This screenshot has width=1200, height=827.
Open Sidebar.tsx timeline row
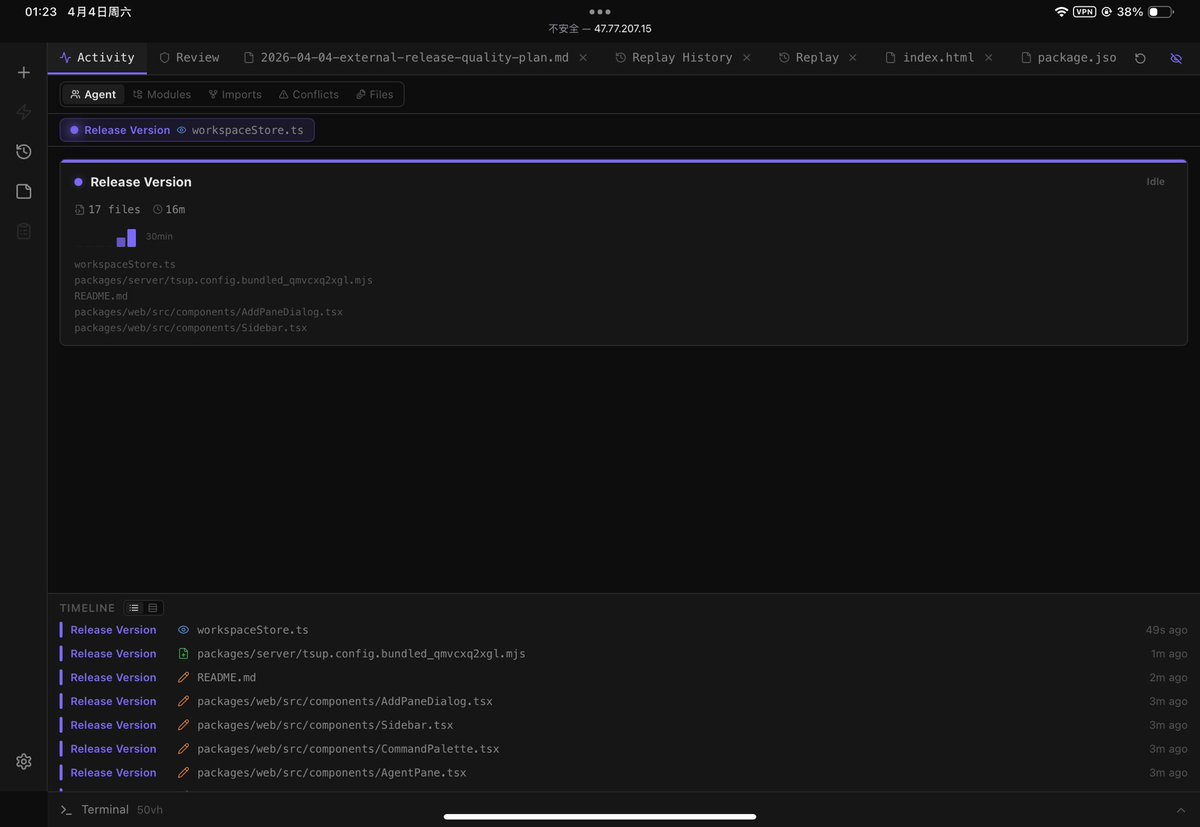coord(623,725)
